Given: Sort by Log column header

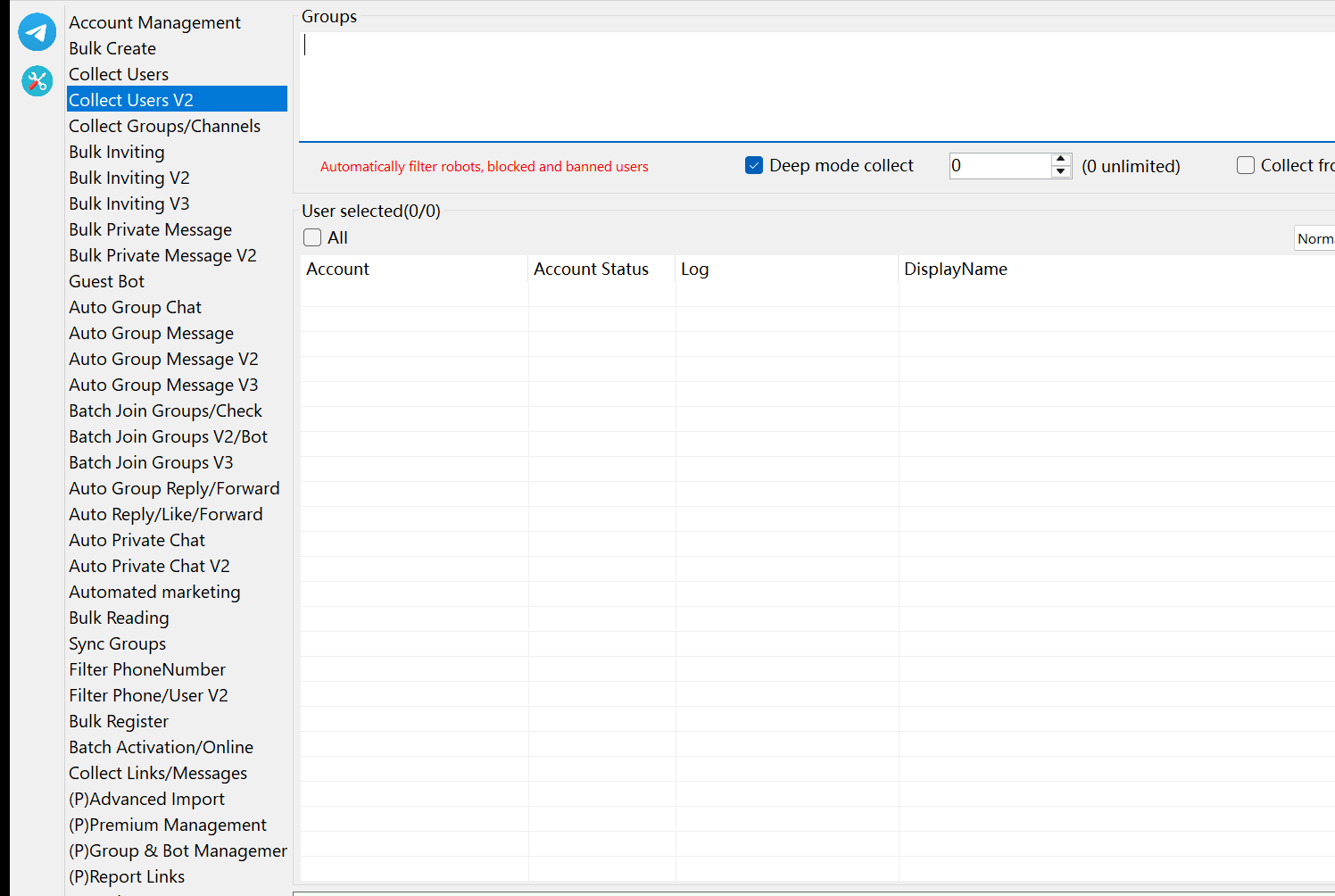Looking at the screenshot, I should [787, 269].
